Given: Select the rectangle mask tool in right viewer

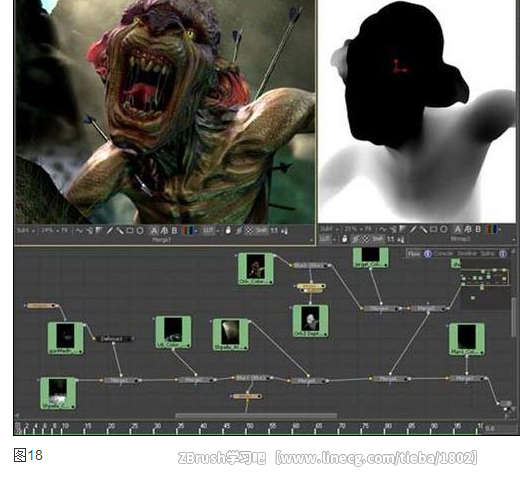Looking at the screenshot, I should coord(433,229).
